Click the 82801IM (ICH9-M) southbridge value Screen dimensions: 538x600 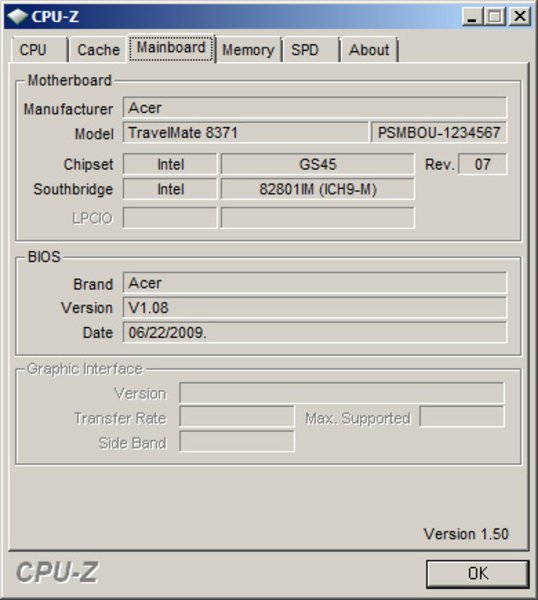tap(318, 189)
